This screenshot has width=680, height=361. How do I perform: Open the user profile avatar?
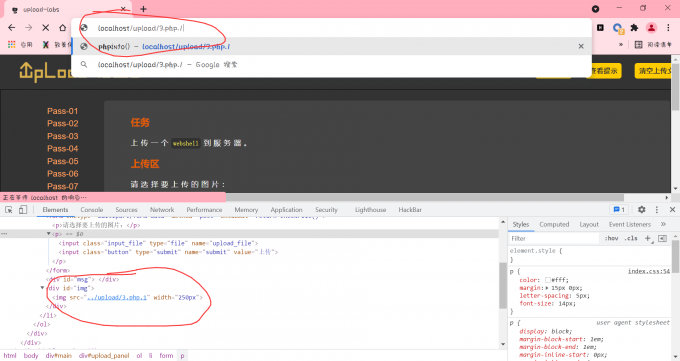(x=651, y=28)
